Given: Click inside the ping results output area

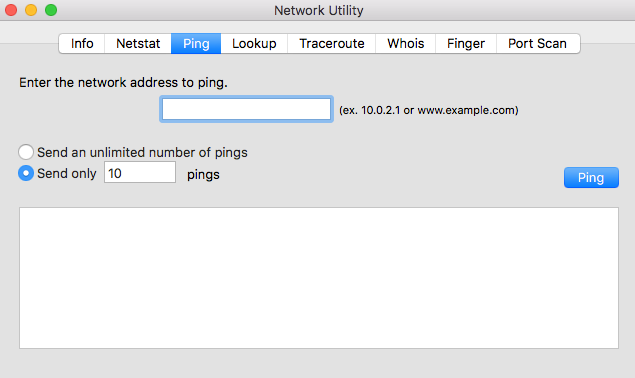Looking at the screenshot, I should (x=319, y=278).
